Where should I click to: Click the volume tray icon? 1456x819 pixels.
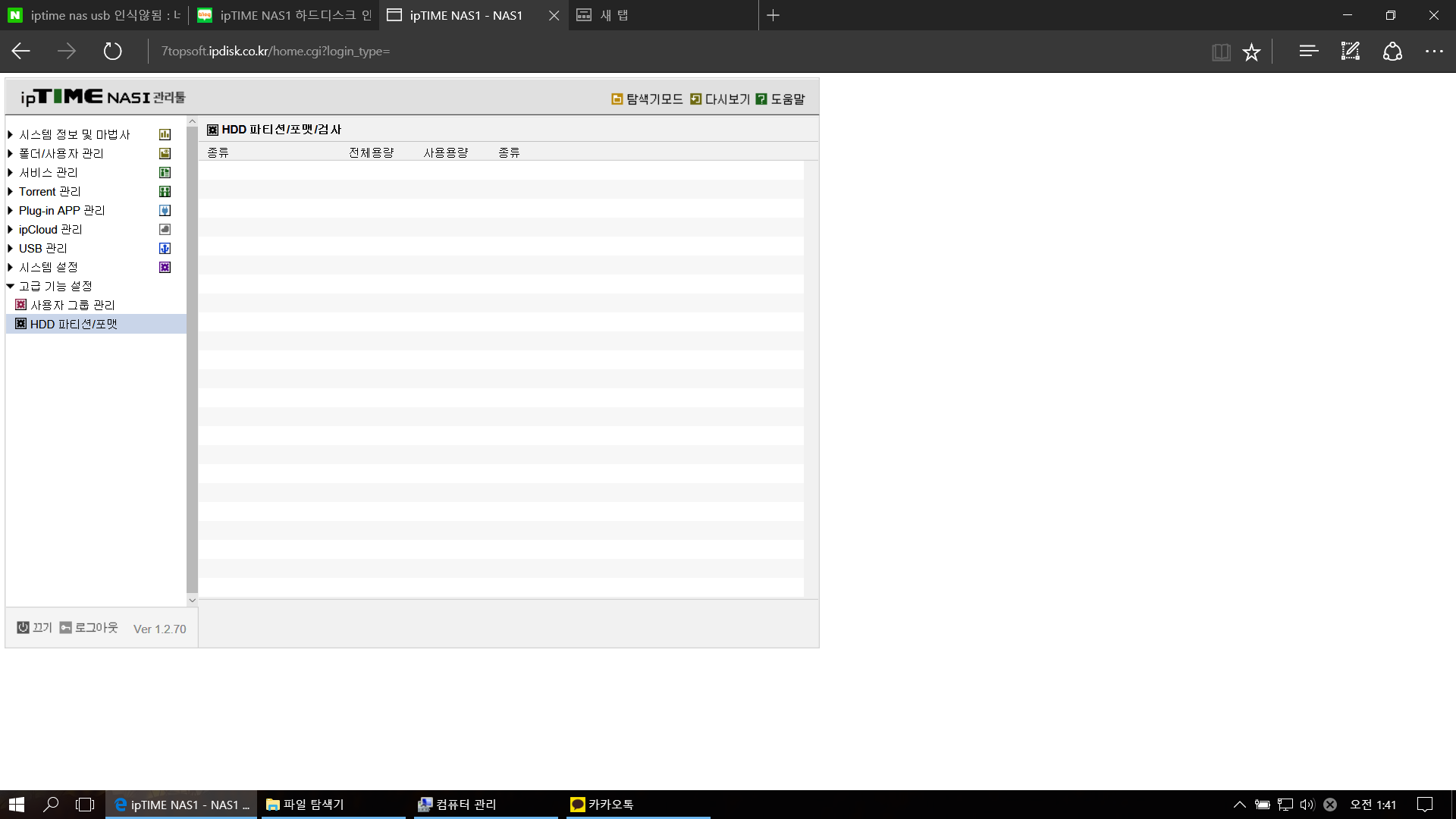coord(1307,805)
